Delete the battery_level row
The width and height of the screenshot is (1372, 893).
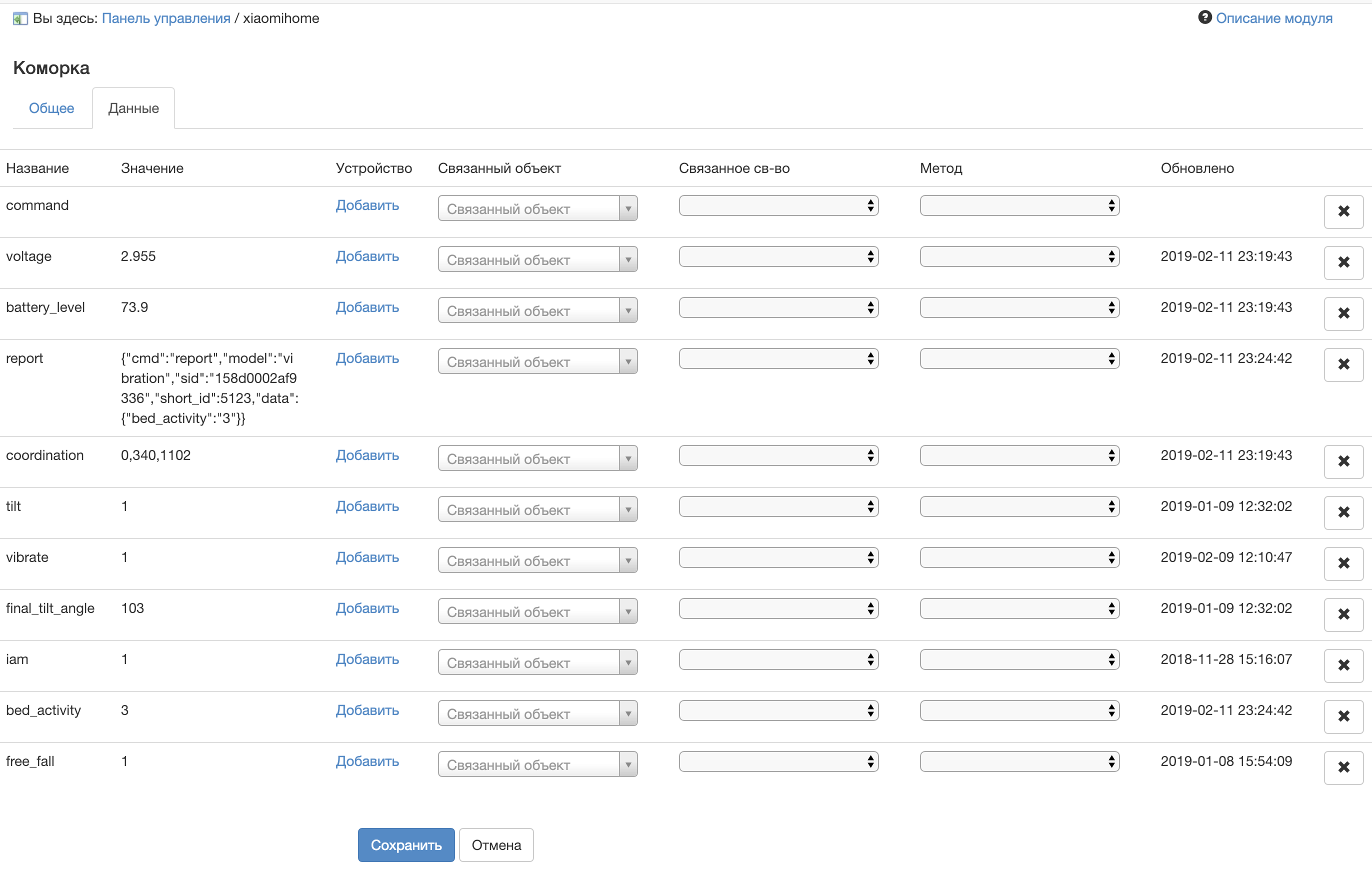(x=1342, y=313)
